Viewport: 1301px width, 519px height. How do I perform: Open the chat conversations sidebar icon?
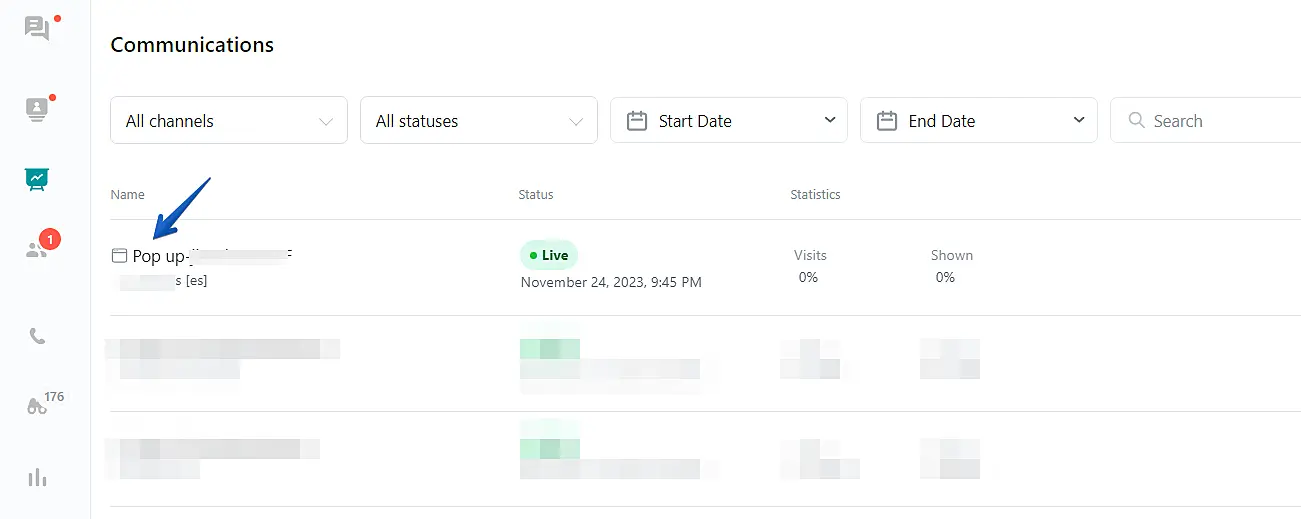[37, 28]
